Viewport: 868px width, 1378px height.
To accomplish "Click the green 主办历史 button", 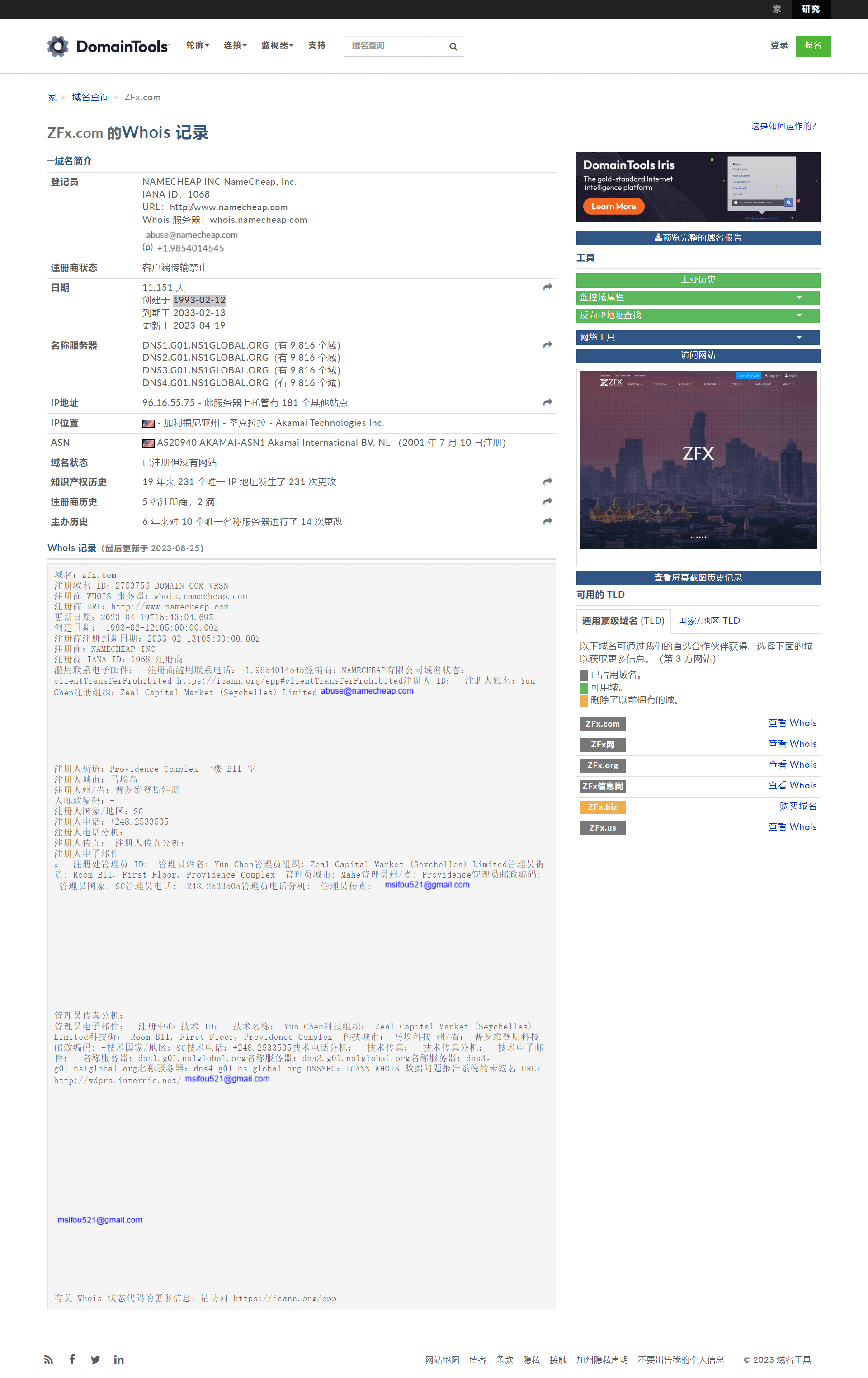I will click(698, 280).
